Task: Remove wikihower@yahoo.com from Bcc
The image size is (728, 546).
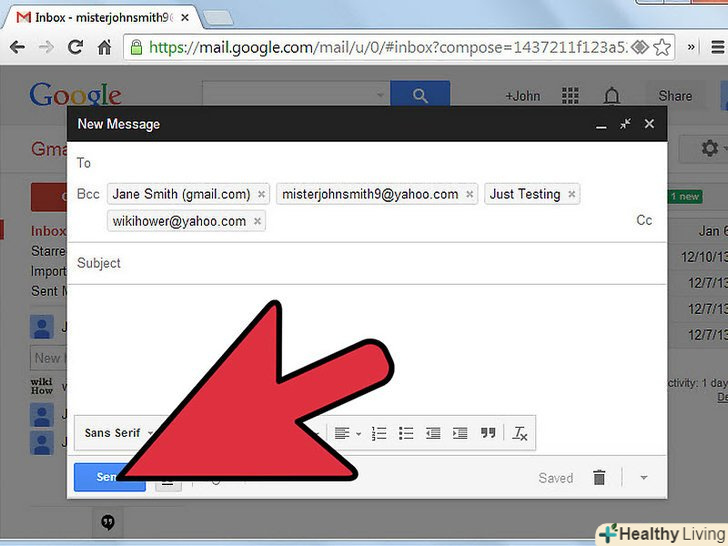Action: (x=258, y=221)
